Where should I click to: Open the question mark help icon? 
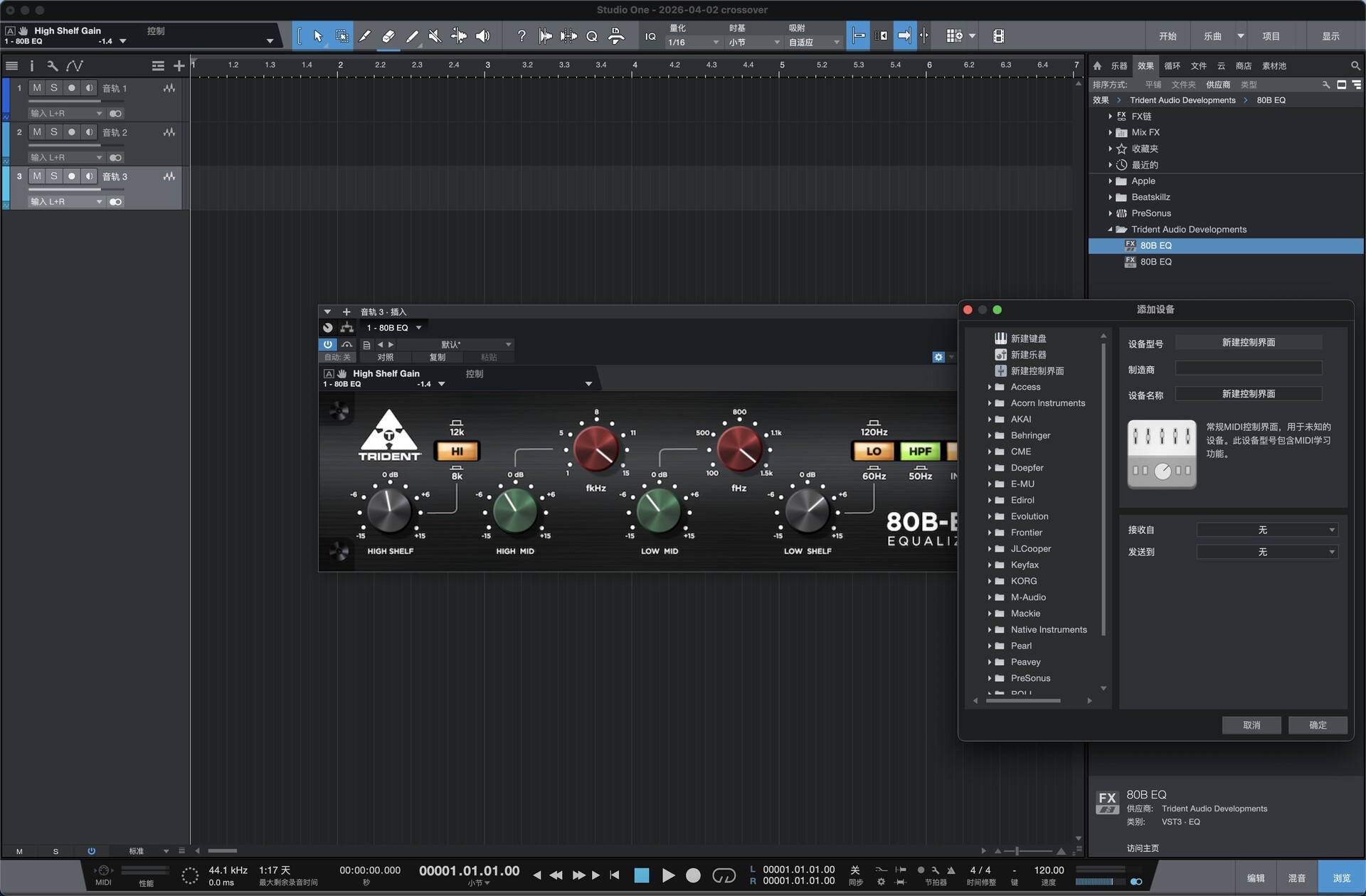tap(521, 36)
